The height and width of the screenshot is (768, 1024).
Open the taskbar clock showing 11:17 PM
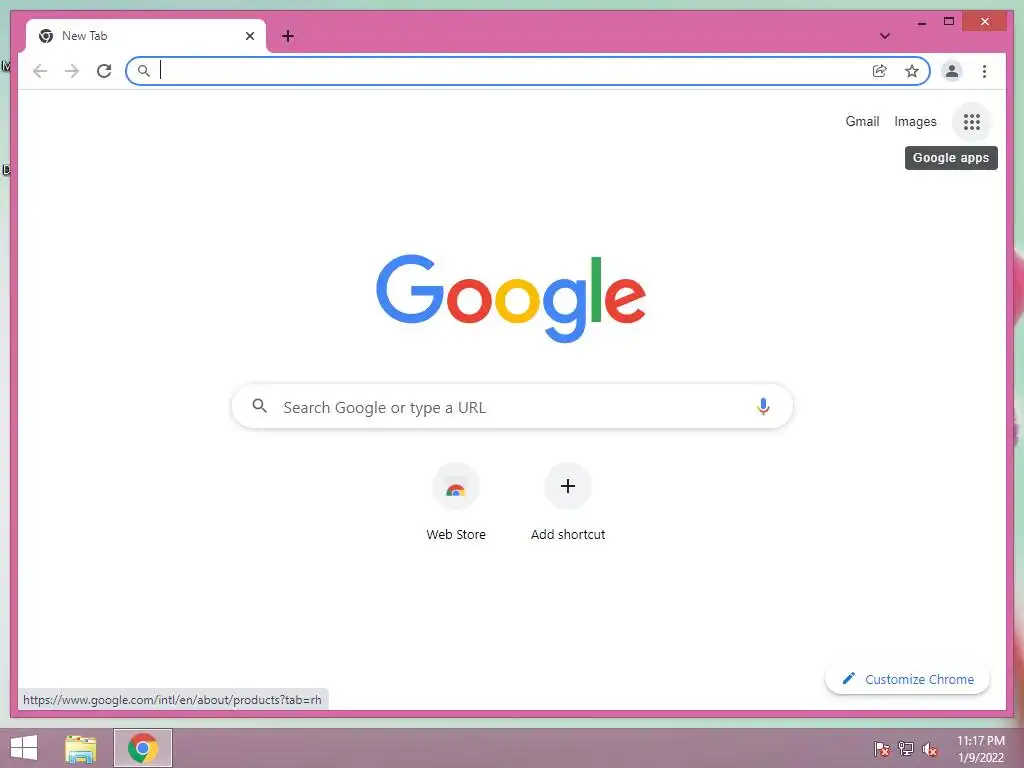[981, 749]
